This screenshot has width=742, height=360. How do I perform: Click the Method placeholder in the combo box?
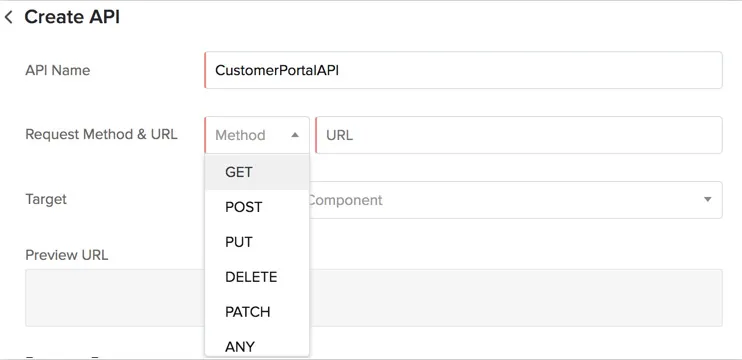(240, 135)
